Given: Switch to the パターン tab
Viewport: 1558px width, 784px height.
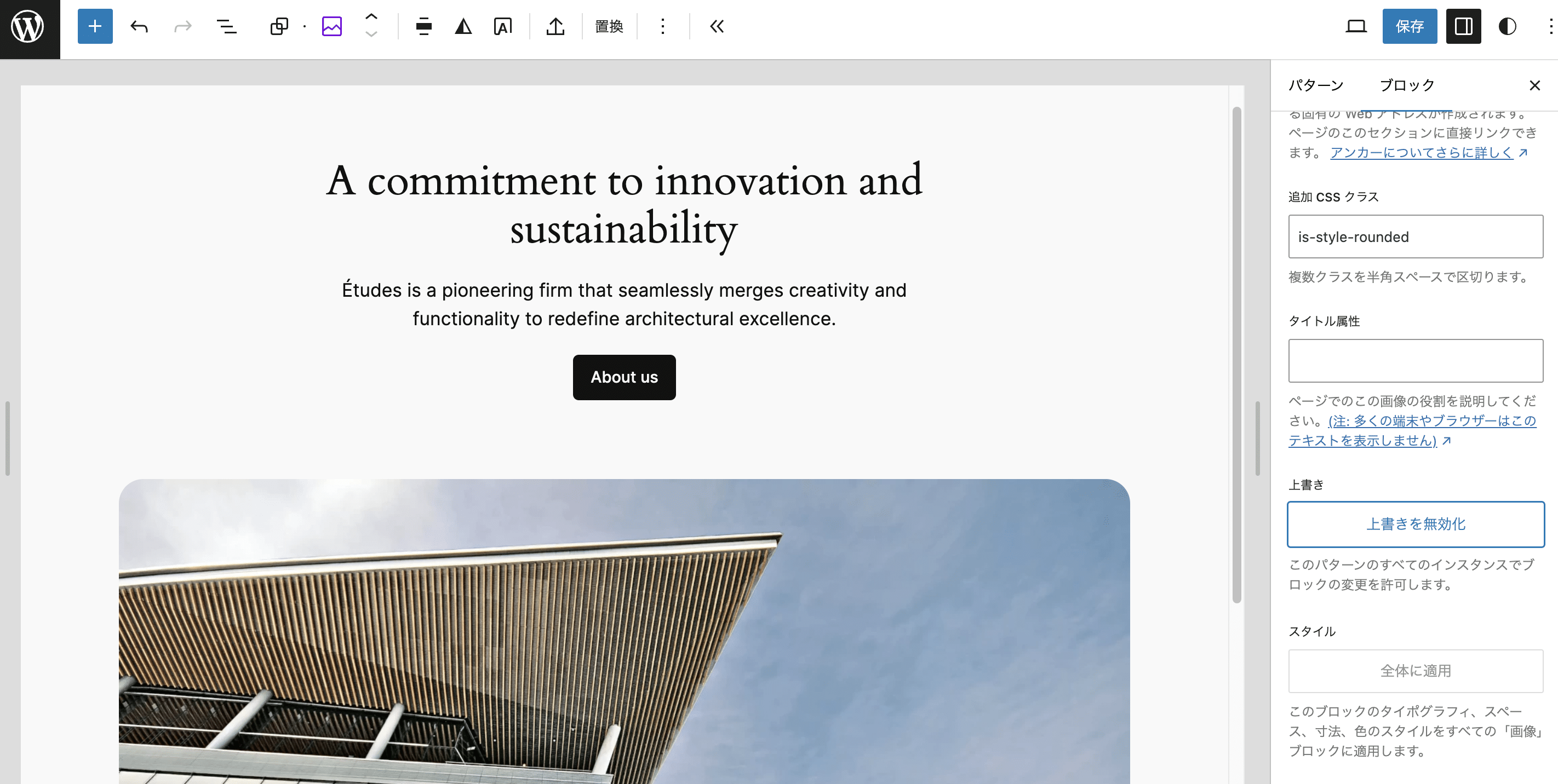Looking at the screenshot, I should tap(1316, 85).
